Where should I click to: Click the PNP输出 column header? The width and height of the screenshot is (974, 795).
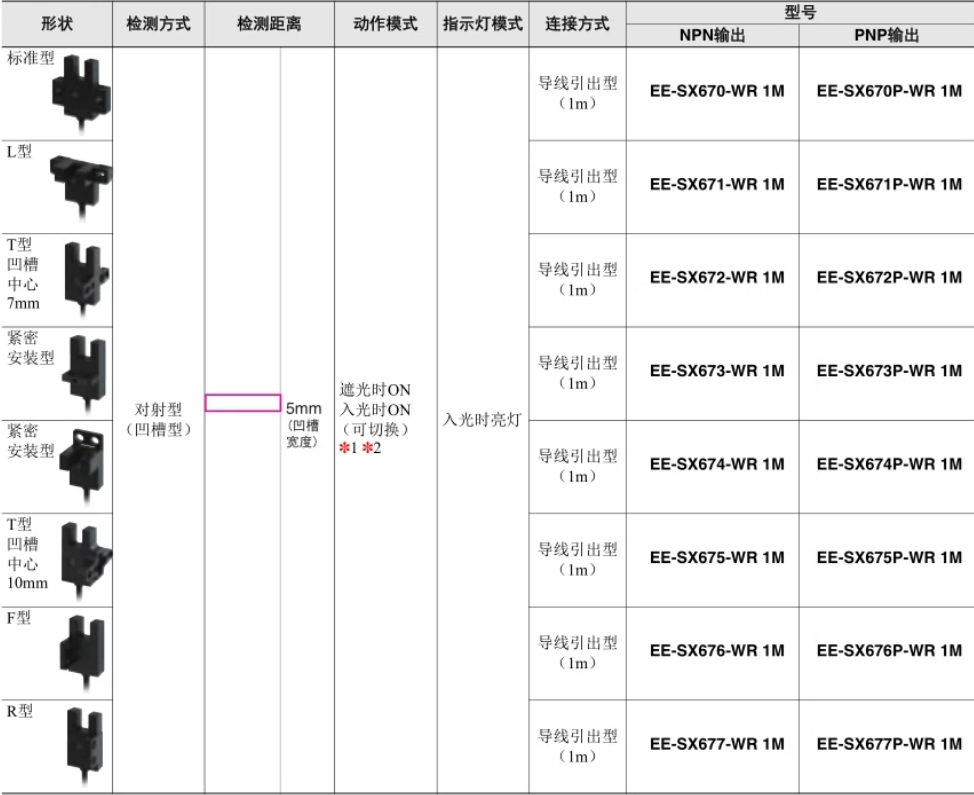coord(886,36)
